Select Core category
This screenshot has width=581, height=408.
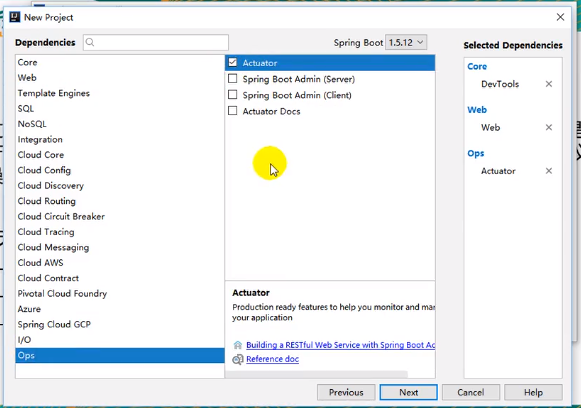coord(120,62)
